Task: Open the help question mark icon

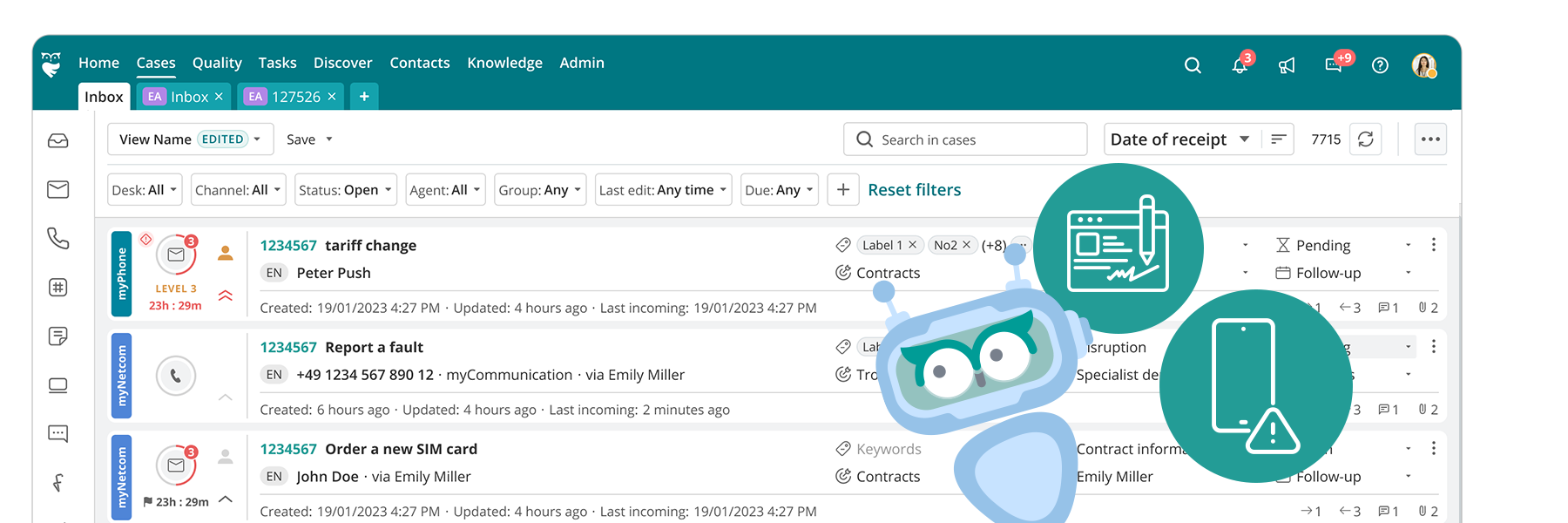Action: pos(1380,65)
